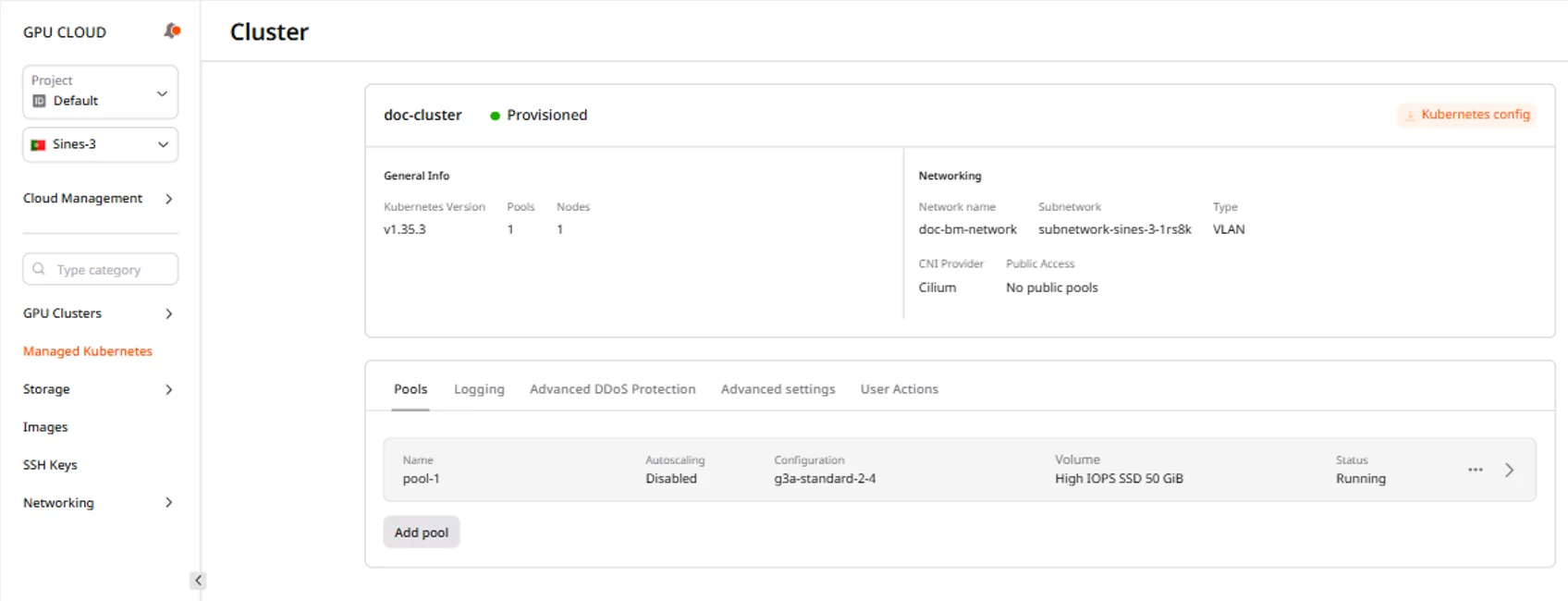Click the Disabled autoscaling value
The width and height of the screenshot is (1568, 601).
coord(671,479)
